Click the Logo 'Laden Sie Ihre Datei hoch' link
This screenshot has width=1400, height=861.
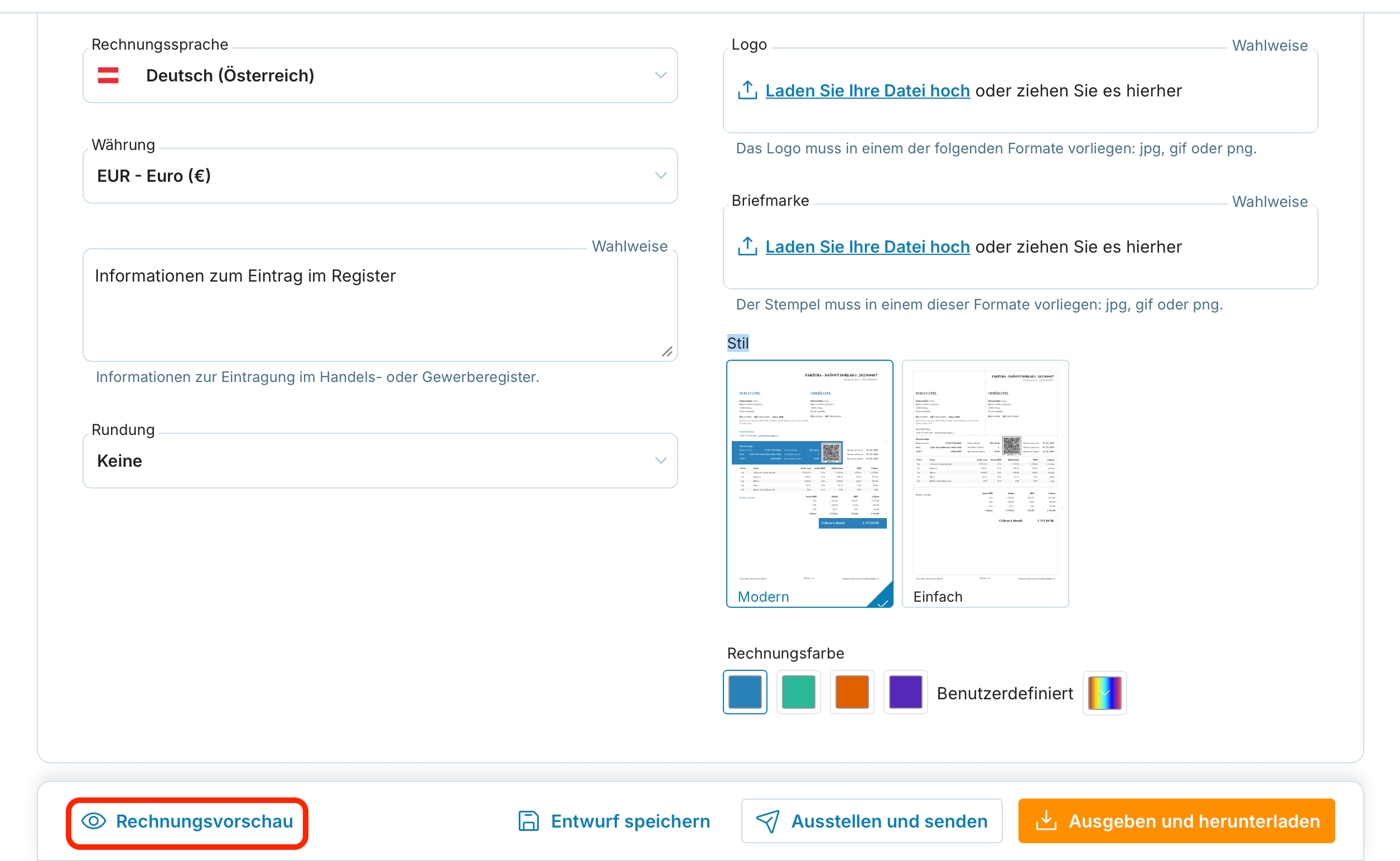tap(867, 90)
